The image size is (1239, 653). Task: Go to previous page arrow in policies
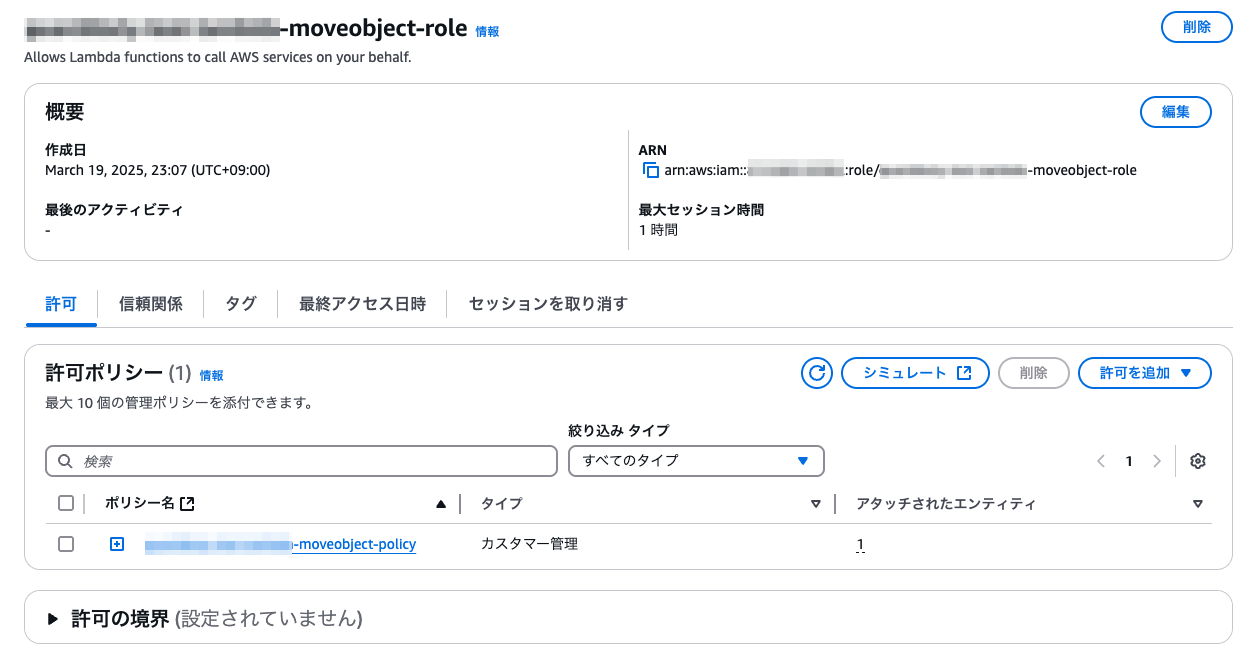click(x=1101, y=461)
